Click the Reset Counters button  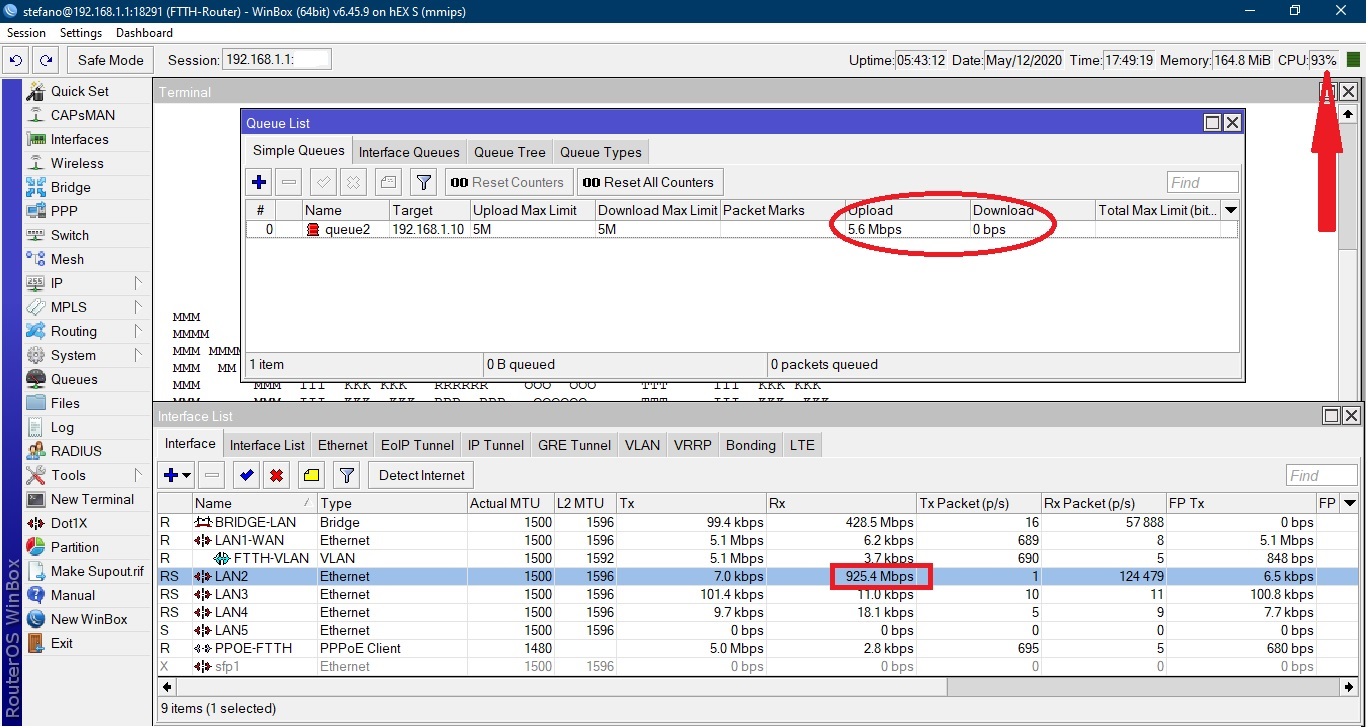click(x=510, y=182)
